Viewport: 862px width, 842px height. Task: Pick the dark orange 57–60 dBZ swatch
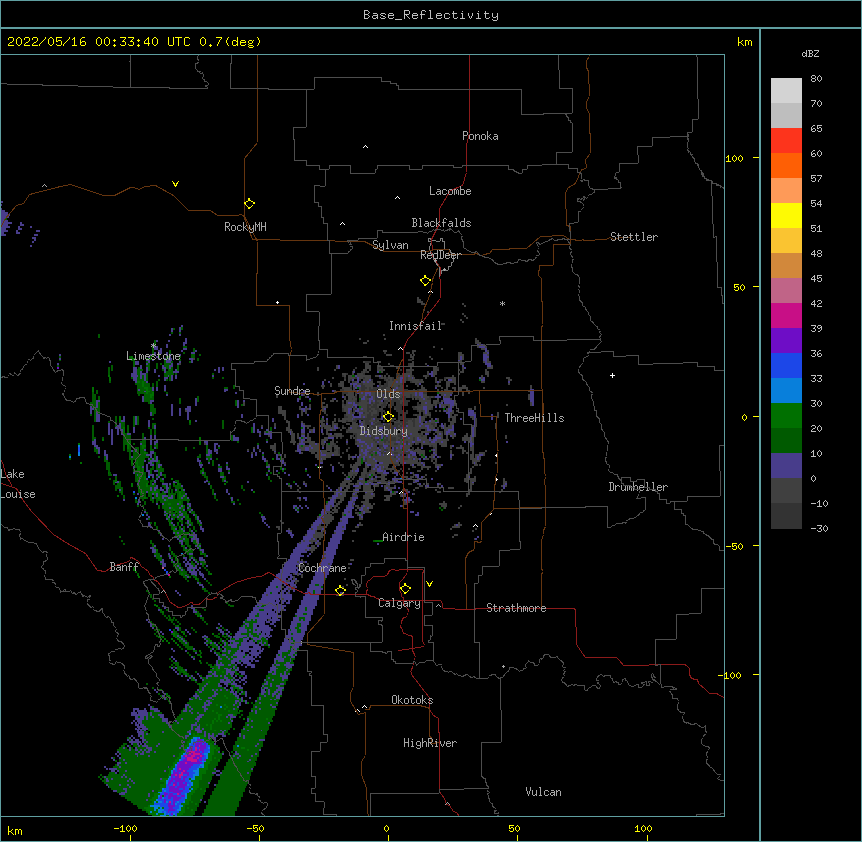[786, 165]
